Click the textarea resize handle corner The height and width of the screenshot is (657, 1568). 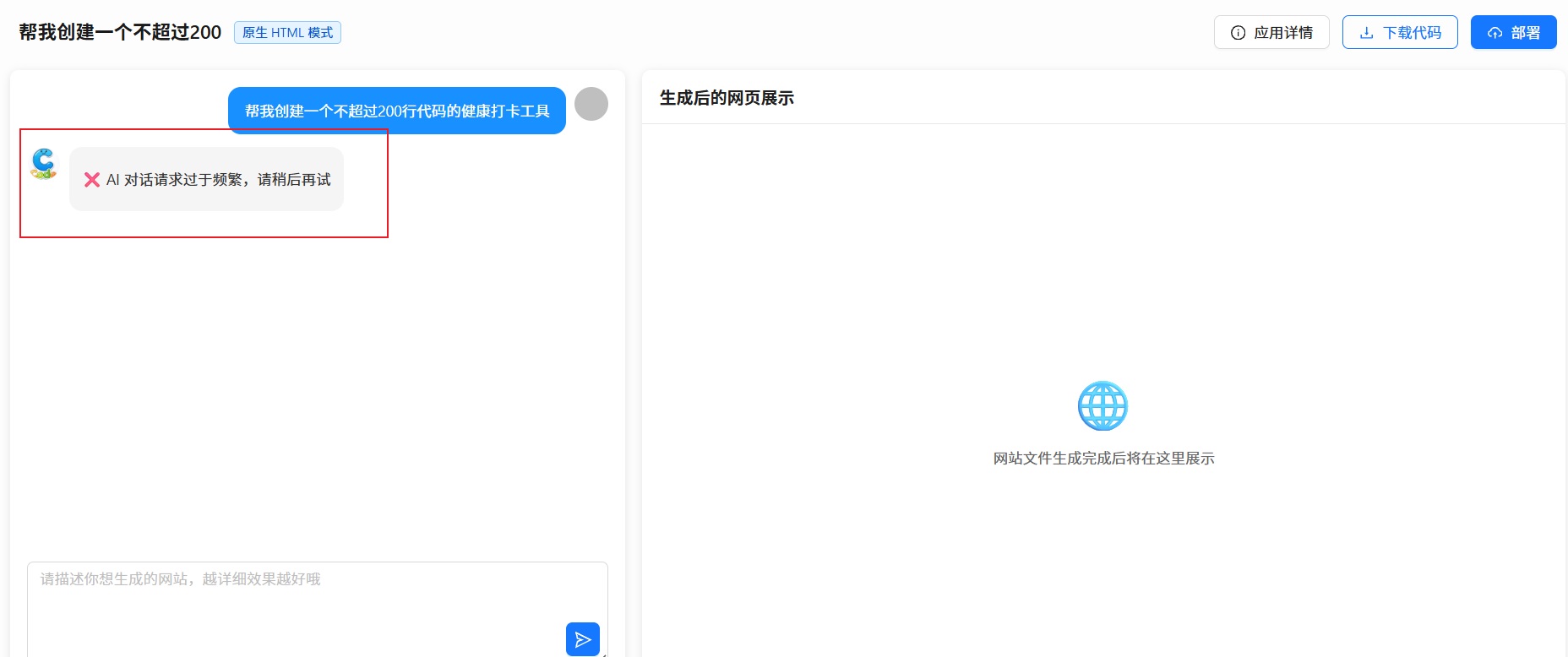604,654
